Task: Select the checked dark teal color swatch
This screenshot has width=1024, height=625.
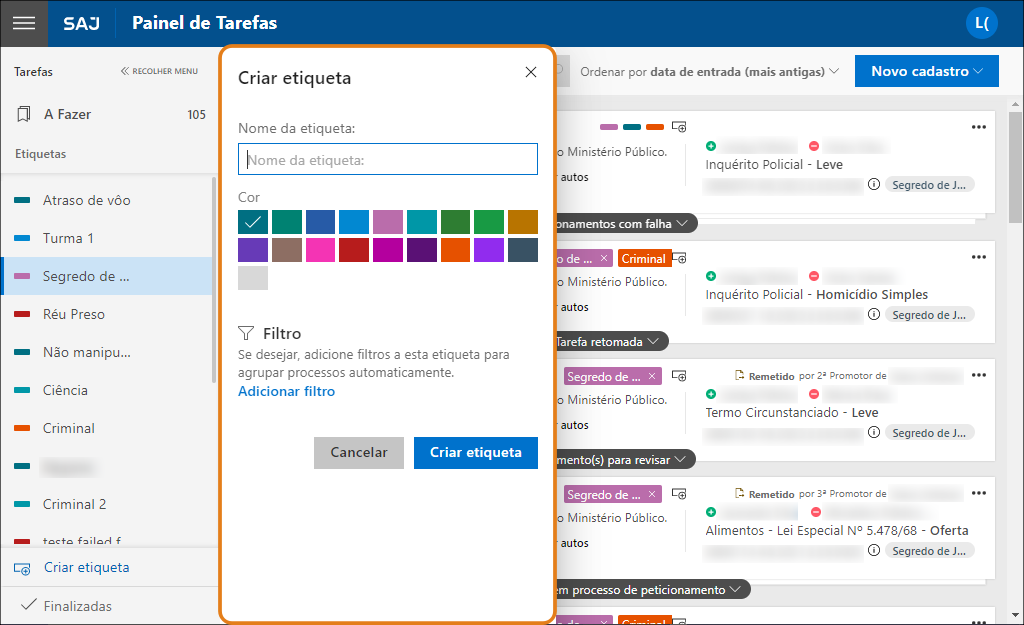Action: click(253, 222)
